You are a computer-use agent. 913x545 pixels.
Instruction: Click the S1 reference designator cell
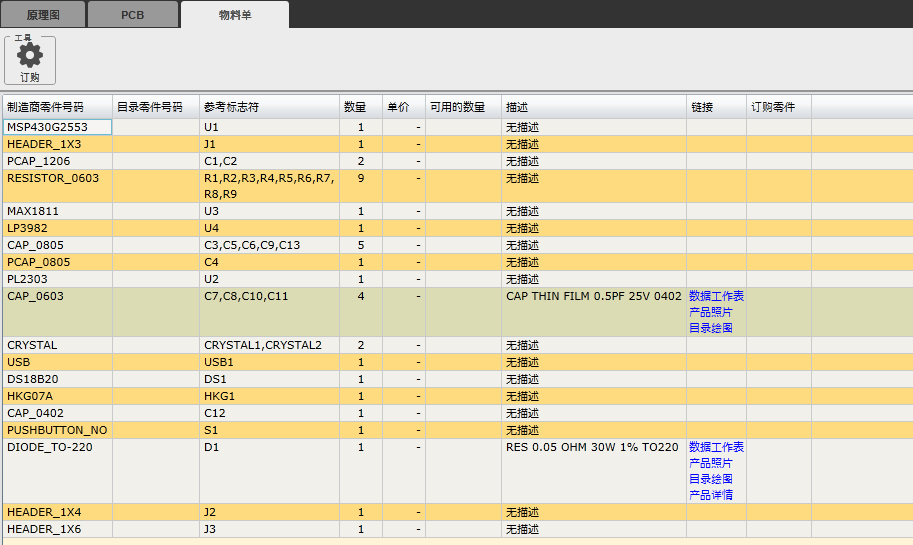point(270,430)
